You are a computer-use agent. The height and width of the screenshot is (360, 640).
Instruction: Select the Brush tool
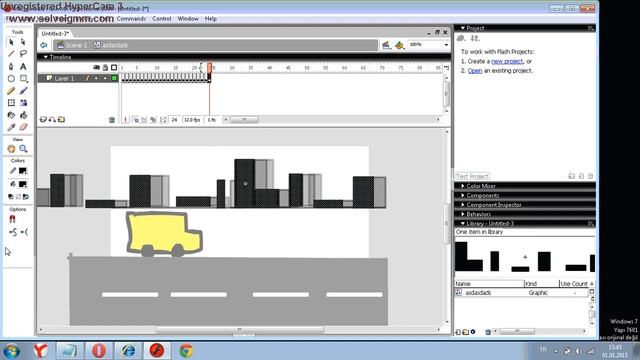tap(23, 91)
